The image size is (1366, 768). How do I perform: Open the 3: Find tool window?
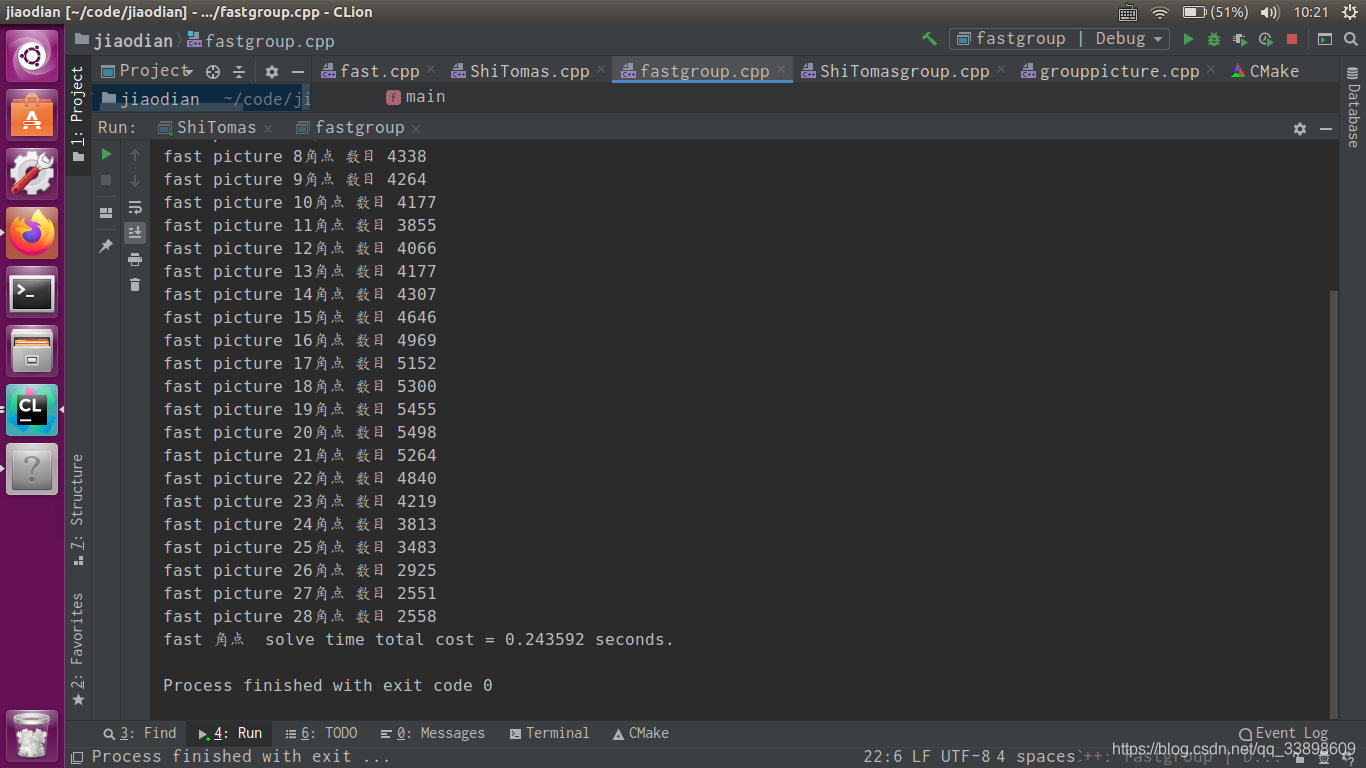tap(140, 734)
